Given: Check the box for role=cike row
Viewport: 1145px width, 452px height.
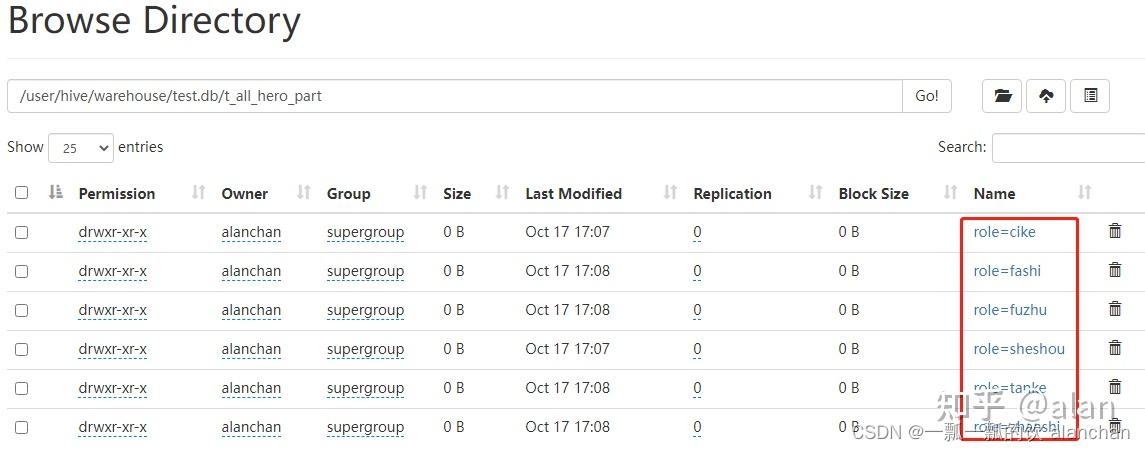Looking at the screenshot, I should pyautogui.click(x=21, y=232).
